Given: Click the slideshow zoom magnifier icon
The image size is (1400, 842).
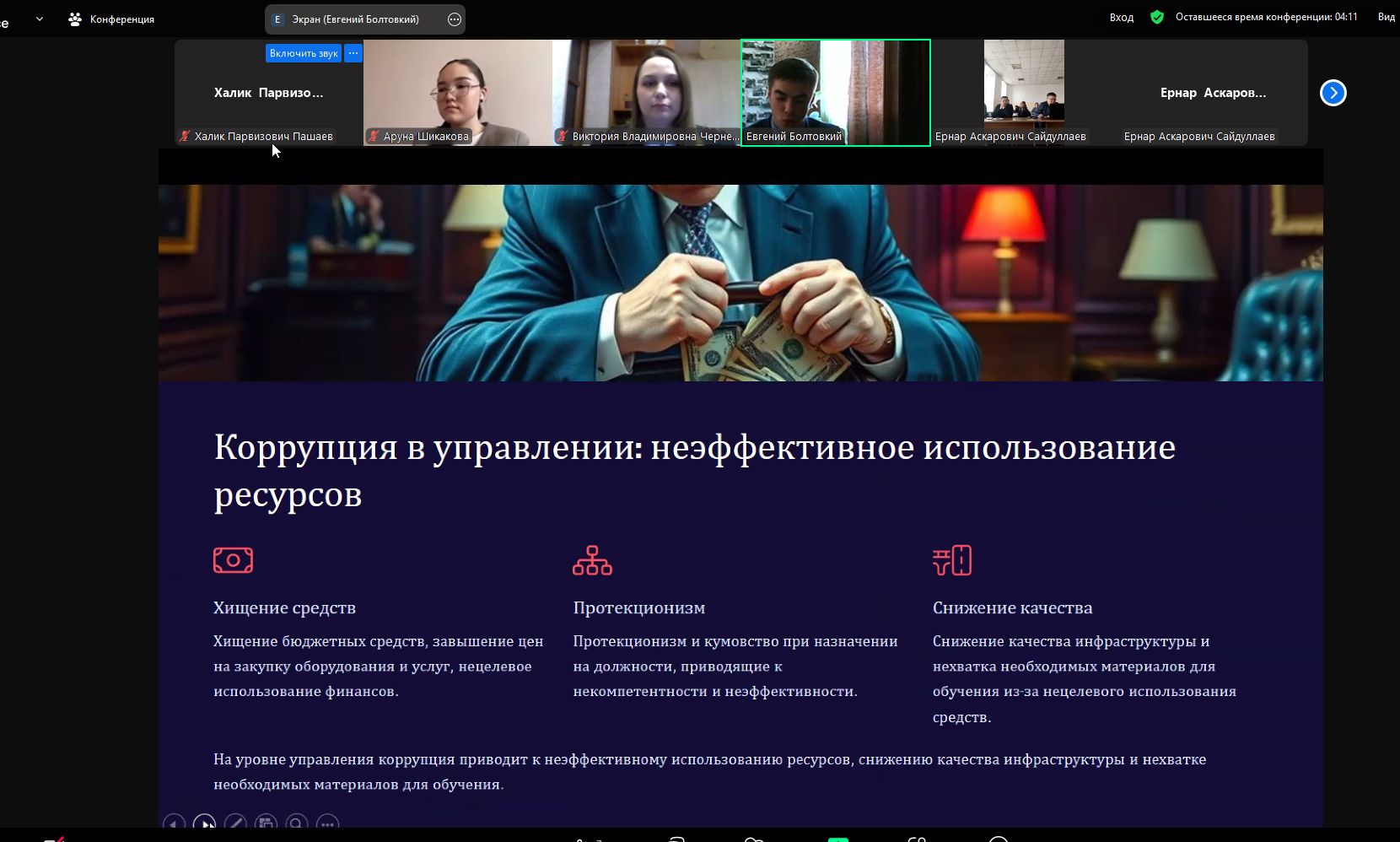Looking at the screenshot, I should [x=297, y=823].
